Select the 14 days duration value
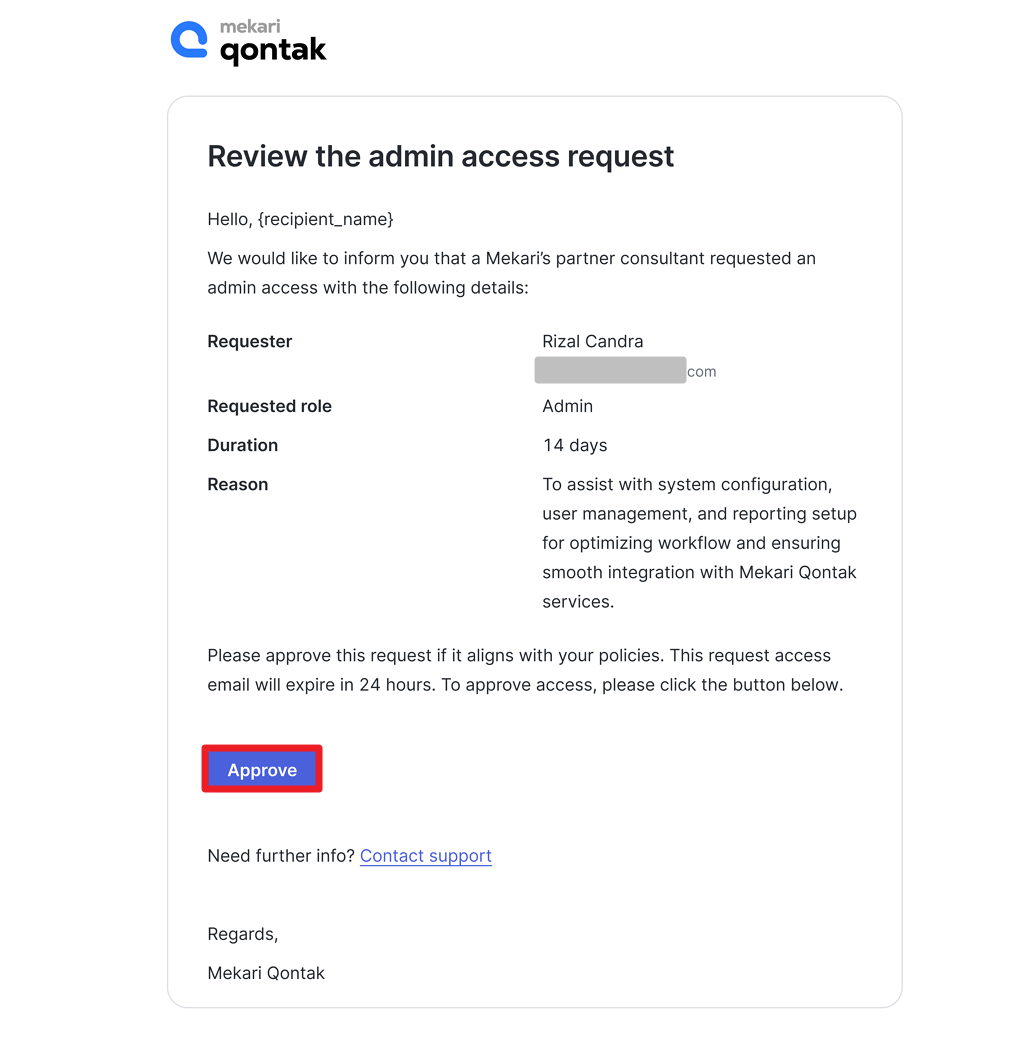 (574, 446)
